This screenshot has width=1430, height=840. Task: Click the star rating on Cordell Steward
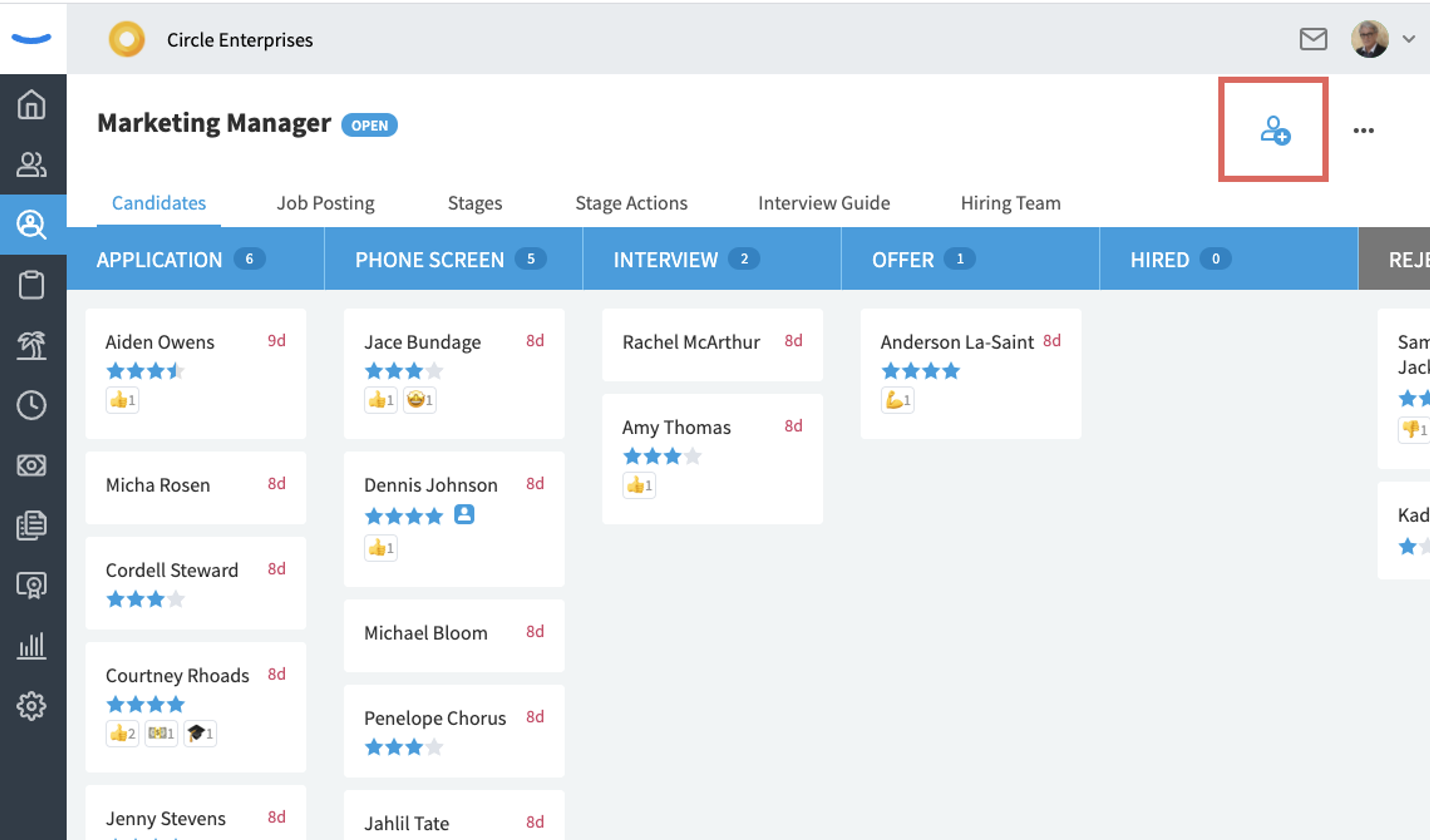click(146, 599)
